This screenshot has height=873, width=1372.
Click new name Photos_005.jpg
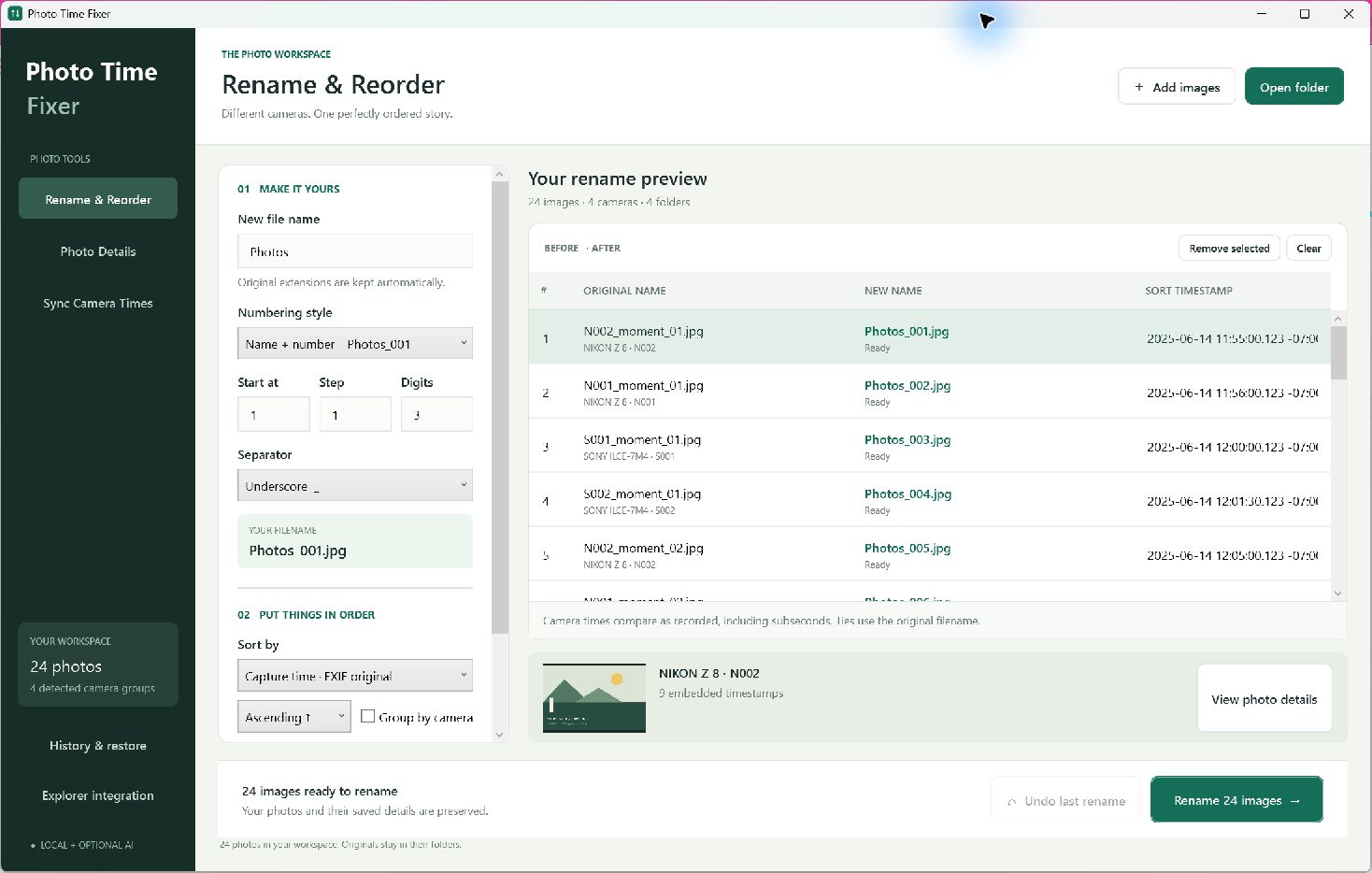pos(908,548)
